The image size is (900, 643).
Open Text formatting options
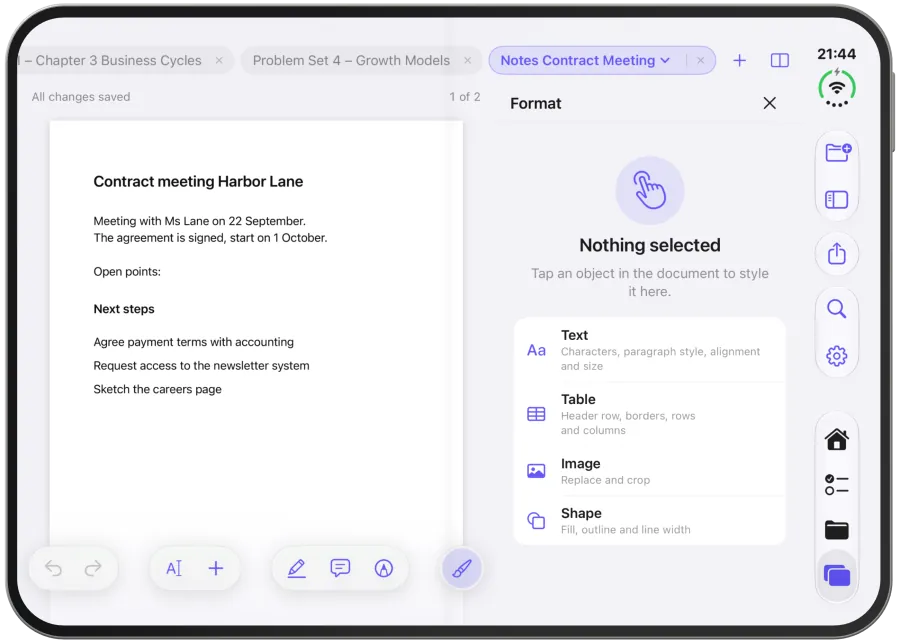[649, 350]
